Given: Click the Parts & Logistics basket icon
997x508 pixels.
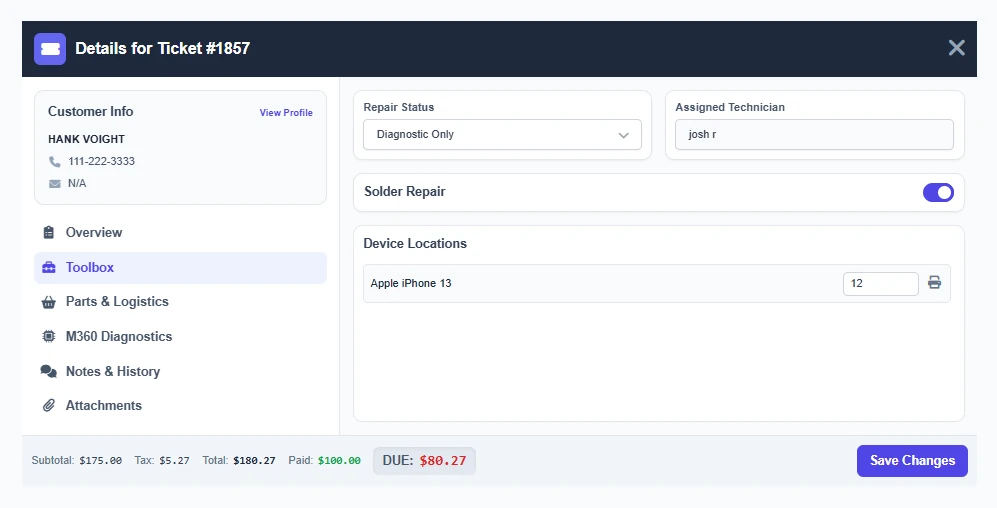Looking at the screenshot, I should point(49,302).
